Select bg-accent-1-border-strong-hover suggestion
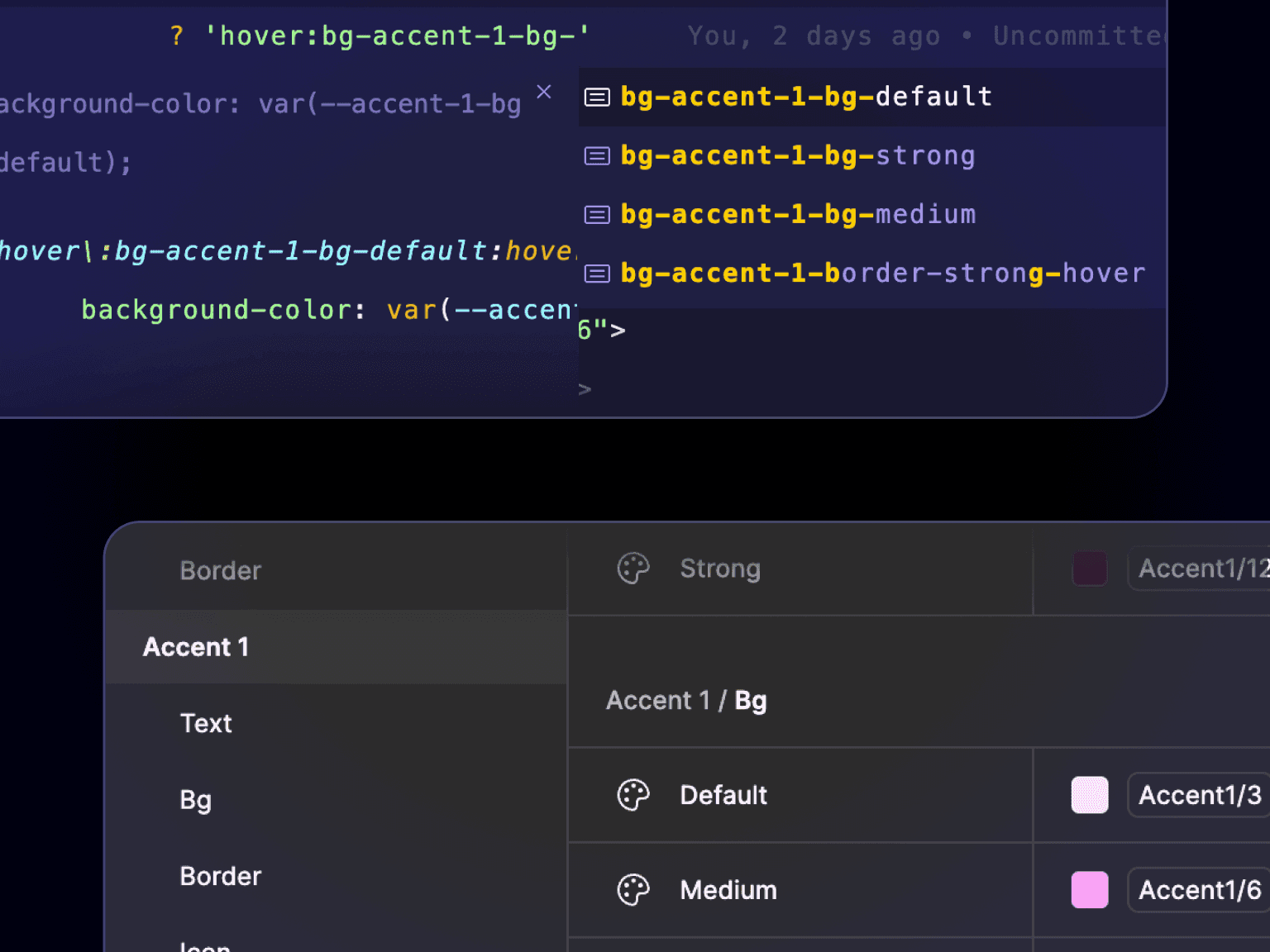Viewport: 1270px width, 952px height. [872, 273]
